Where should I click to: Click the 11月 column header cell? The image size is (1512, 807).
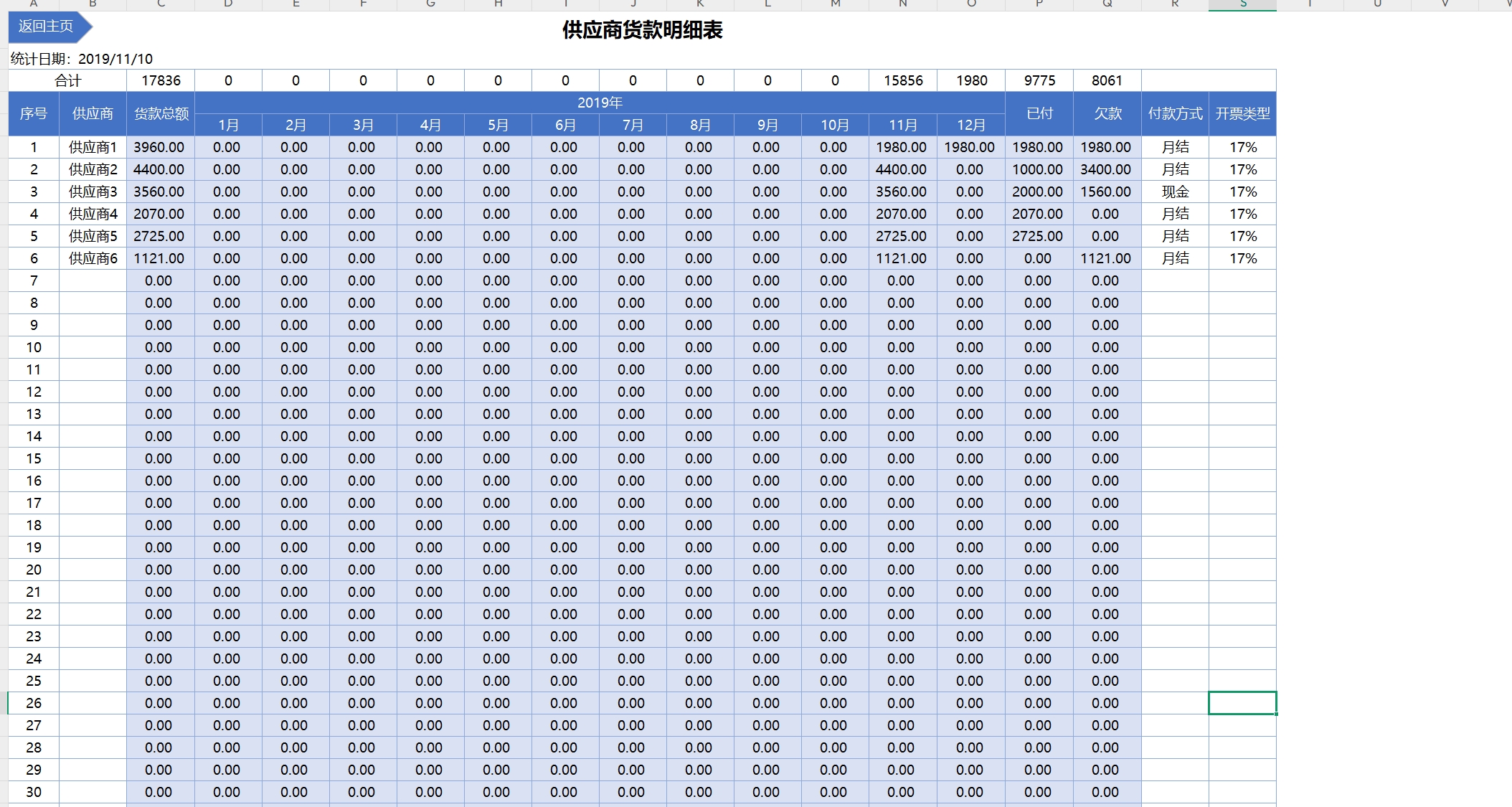point(903,125)
